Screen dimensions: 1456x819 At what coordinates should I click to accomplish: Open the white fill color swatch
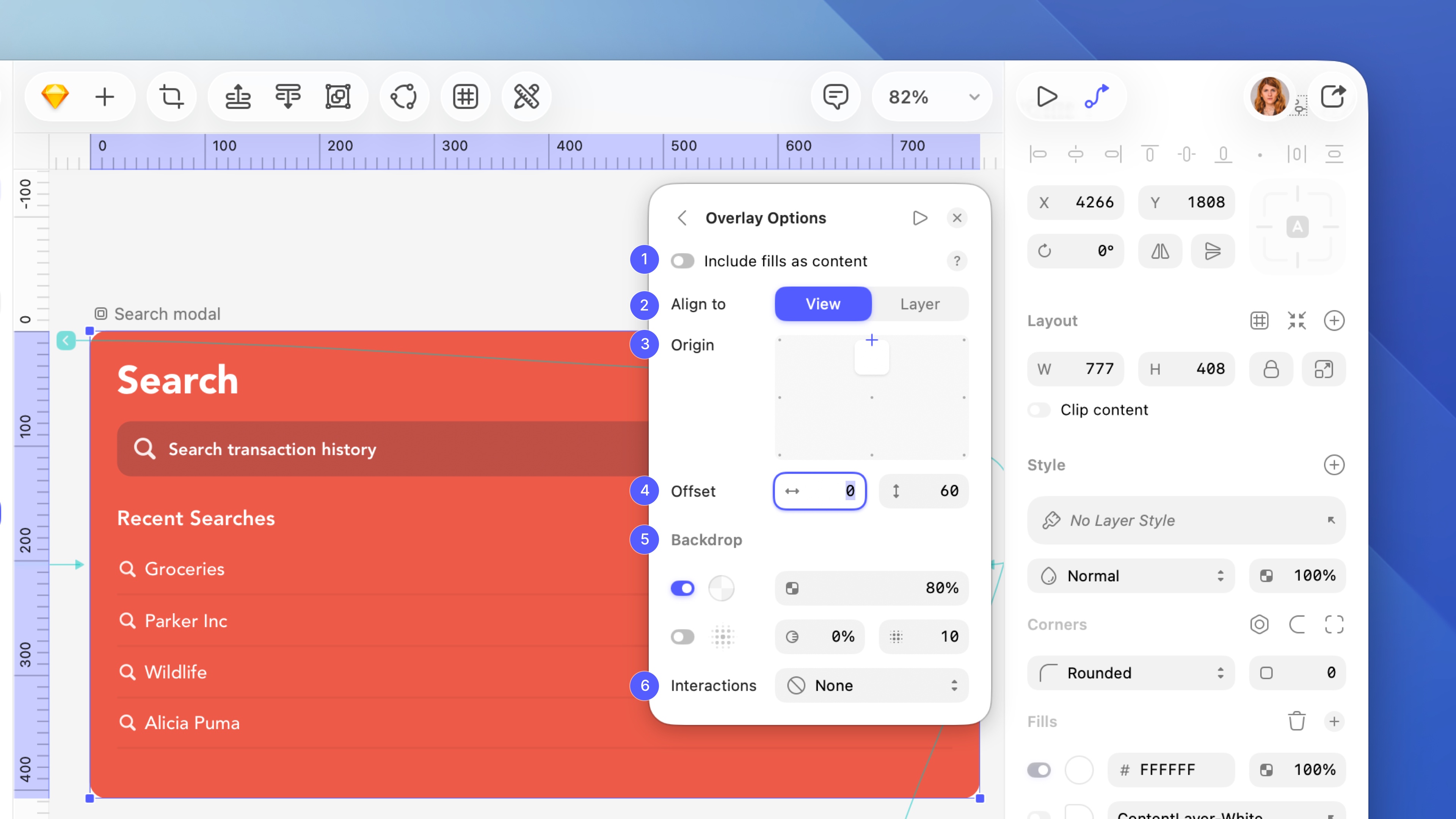[x=1078, y=770]
